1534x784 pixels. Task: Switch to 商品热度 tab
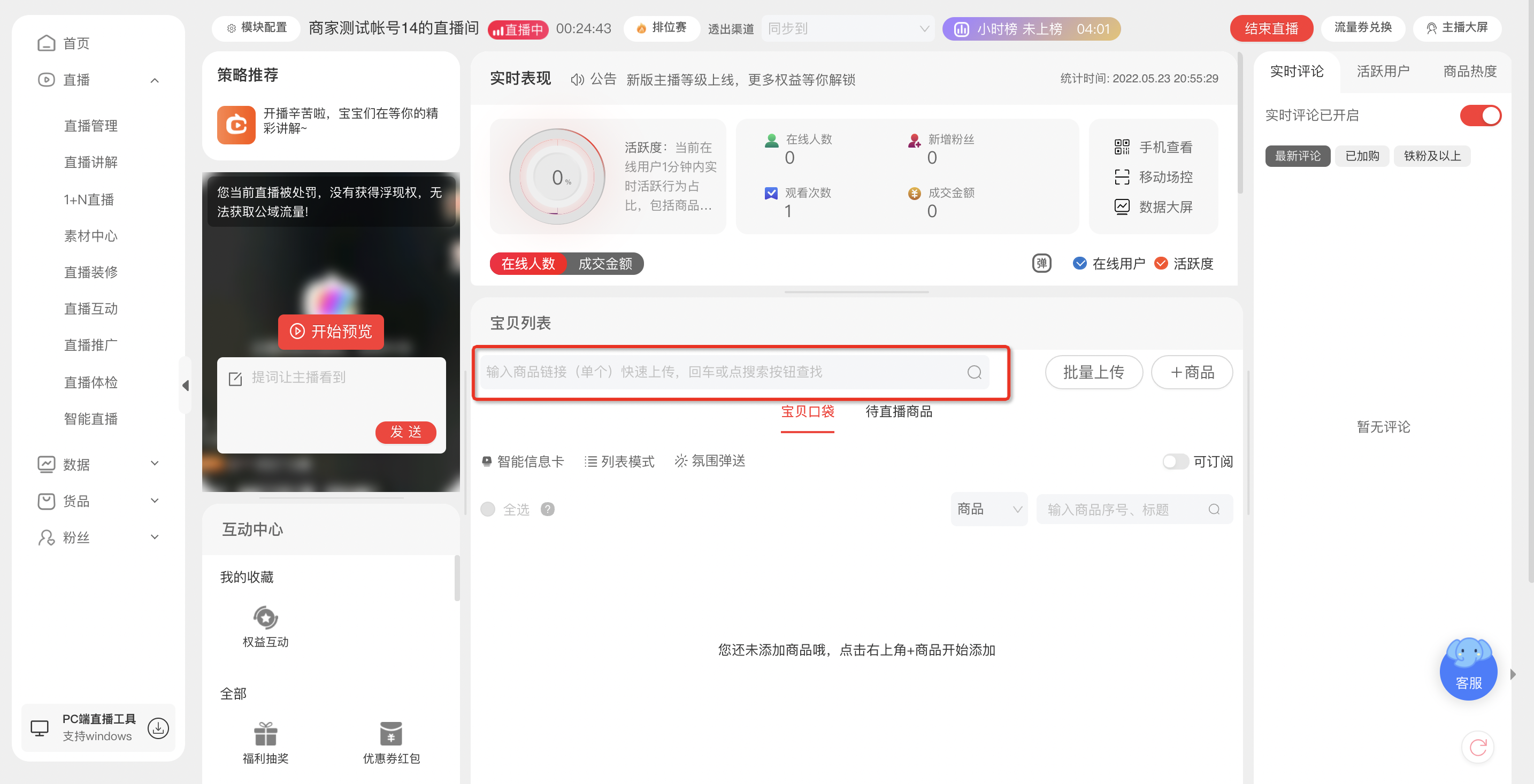point(1470,72)
